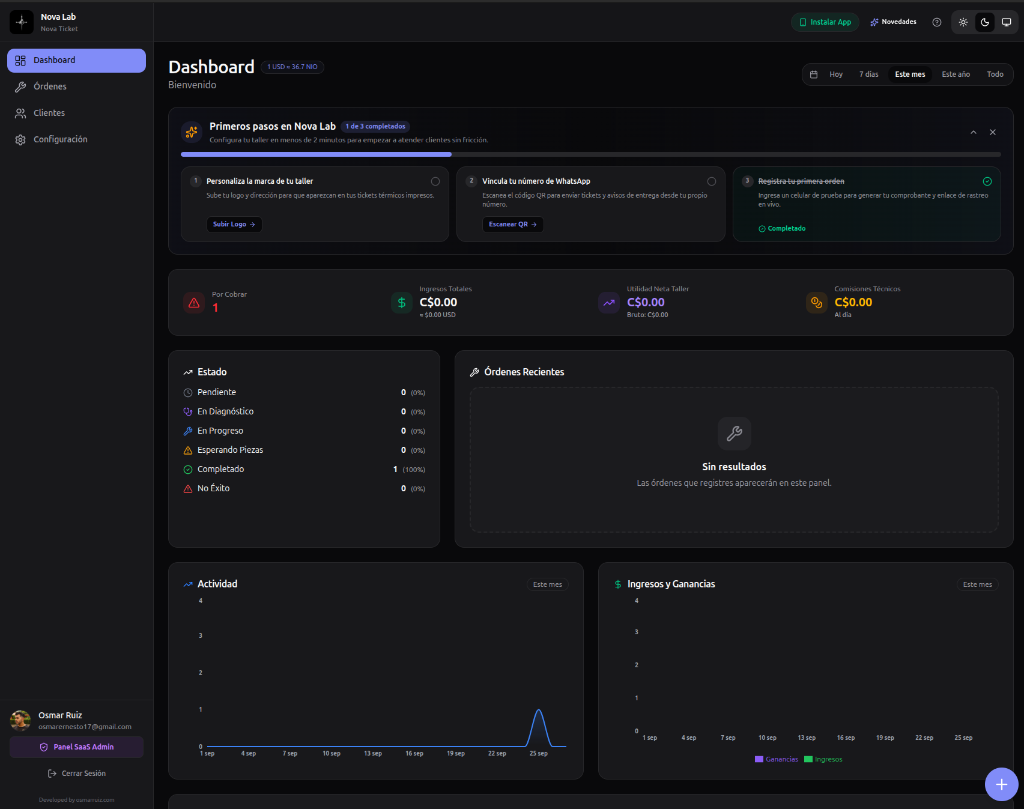Click the activity peak near 25 sep
The image size is (1024, 809).
[539, 710]
